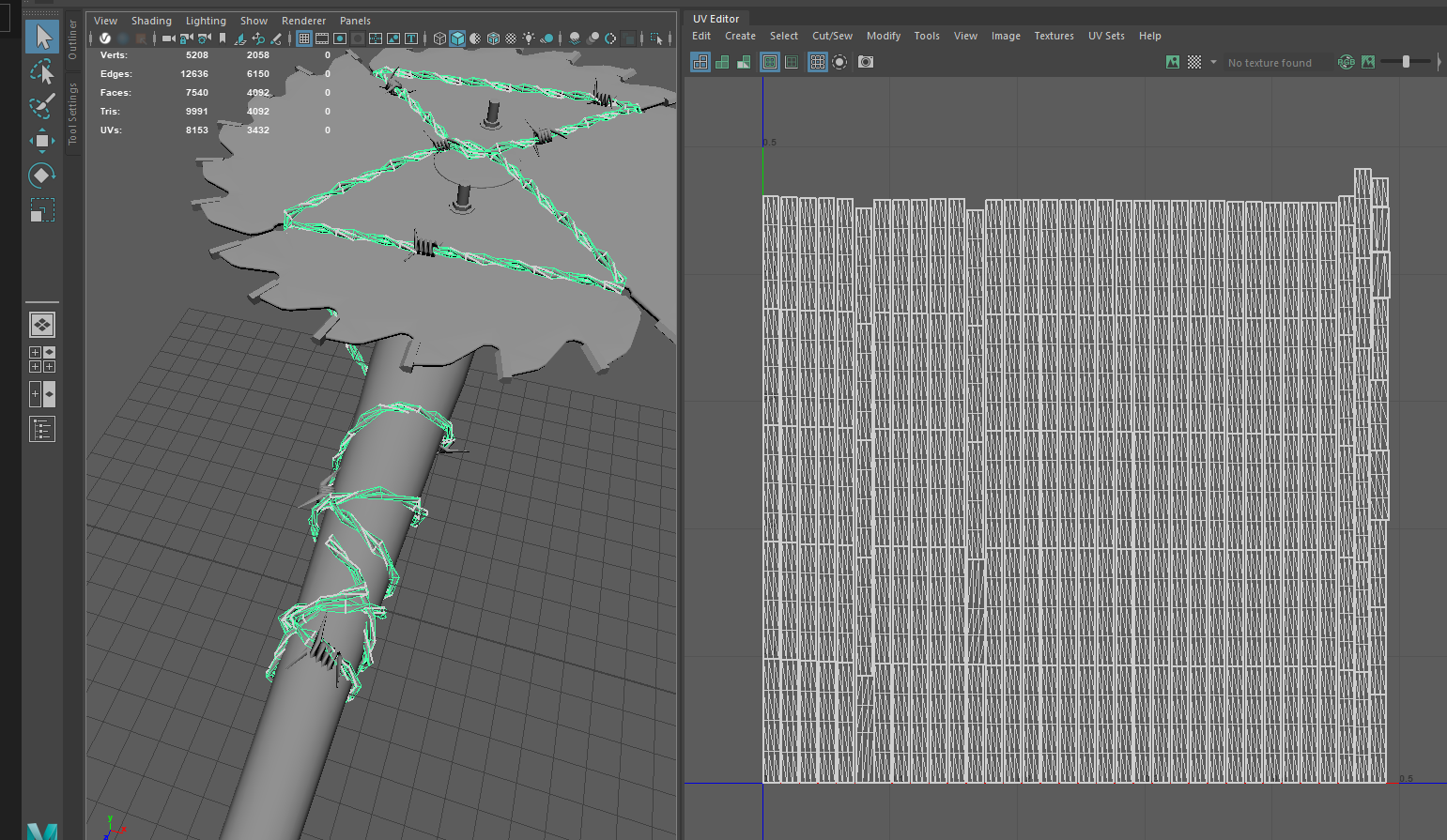This screenshot has width=1447, height=840.
Task: Toggle wireframe on shaded
Action: coord(493,38)
